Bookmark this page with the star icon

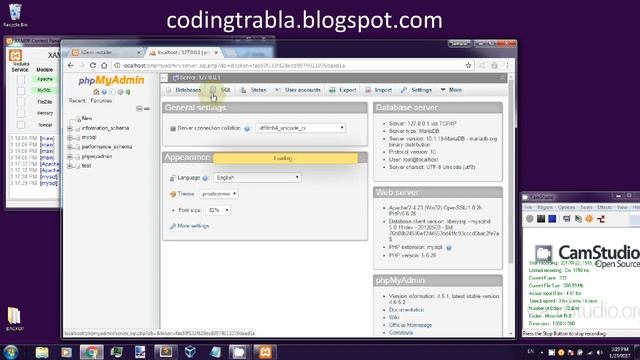468,65
